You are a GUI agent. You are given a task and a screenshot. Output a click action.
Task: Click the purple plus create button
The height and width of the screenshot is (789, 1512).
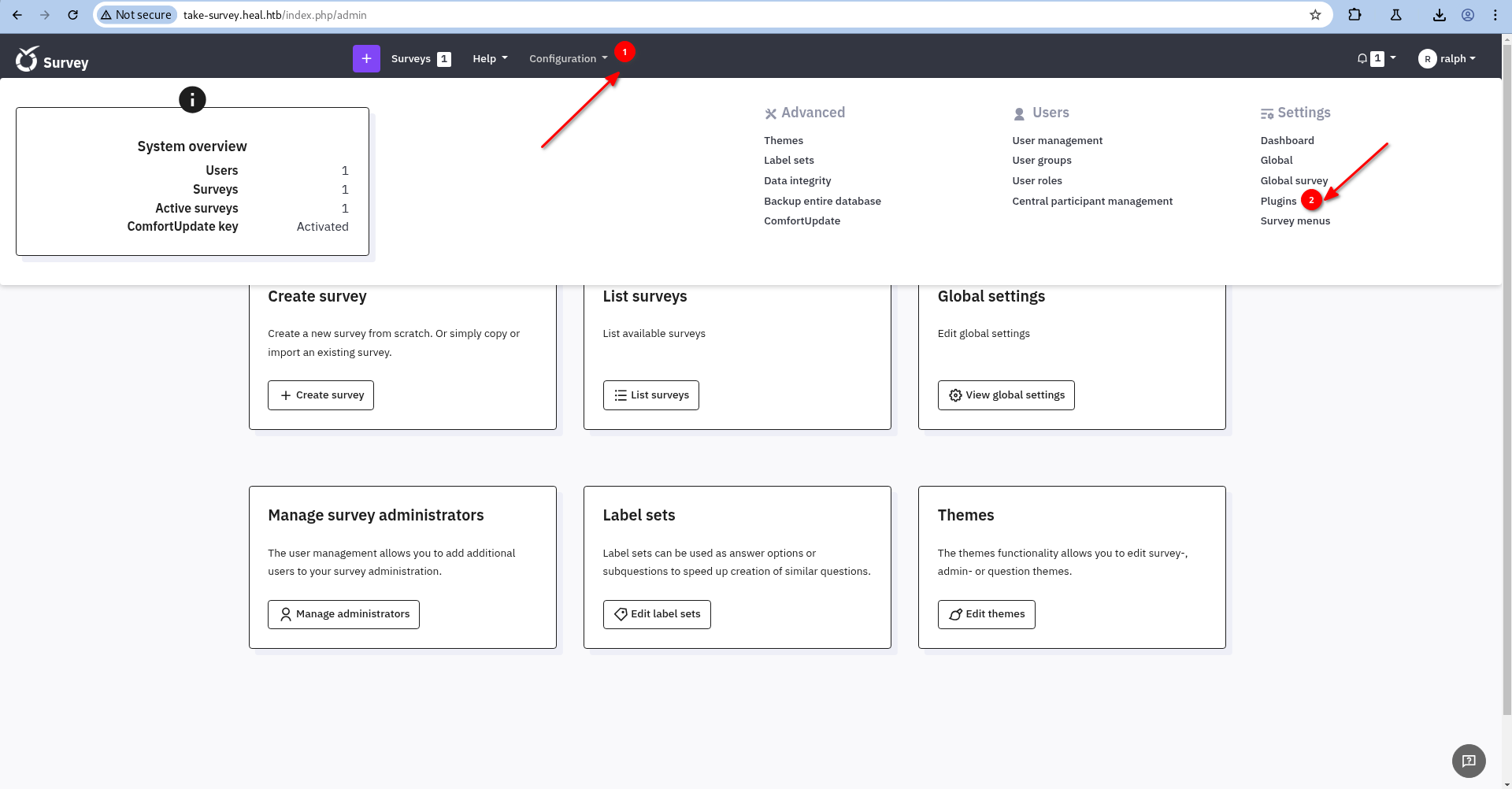[x=366, y=58]
